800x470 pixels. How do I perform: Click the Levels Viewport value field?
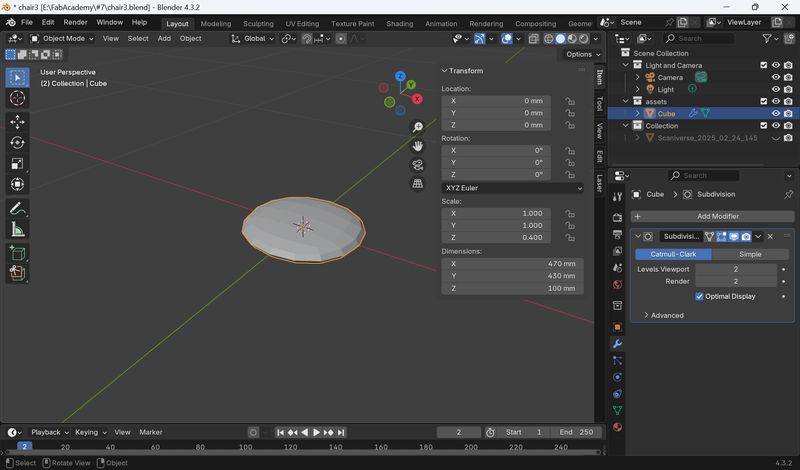click(x=736, y=269)
